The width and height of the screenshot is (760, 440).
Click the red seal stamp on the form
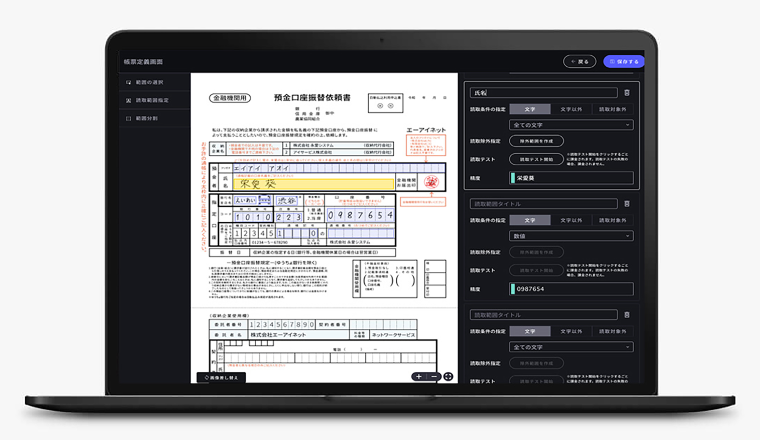click(431, 182)
